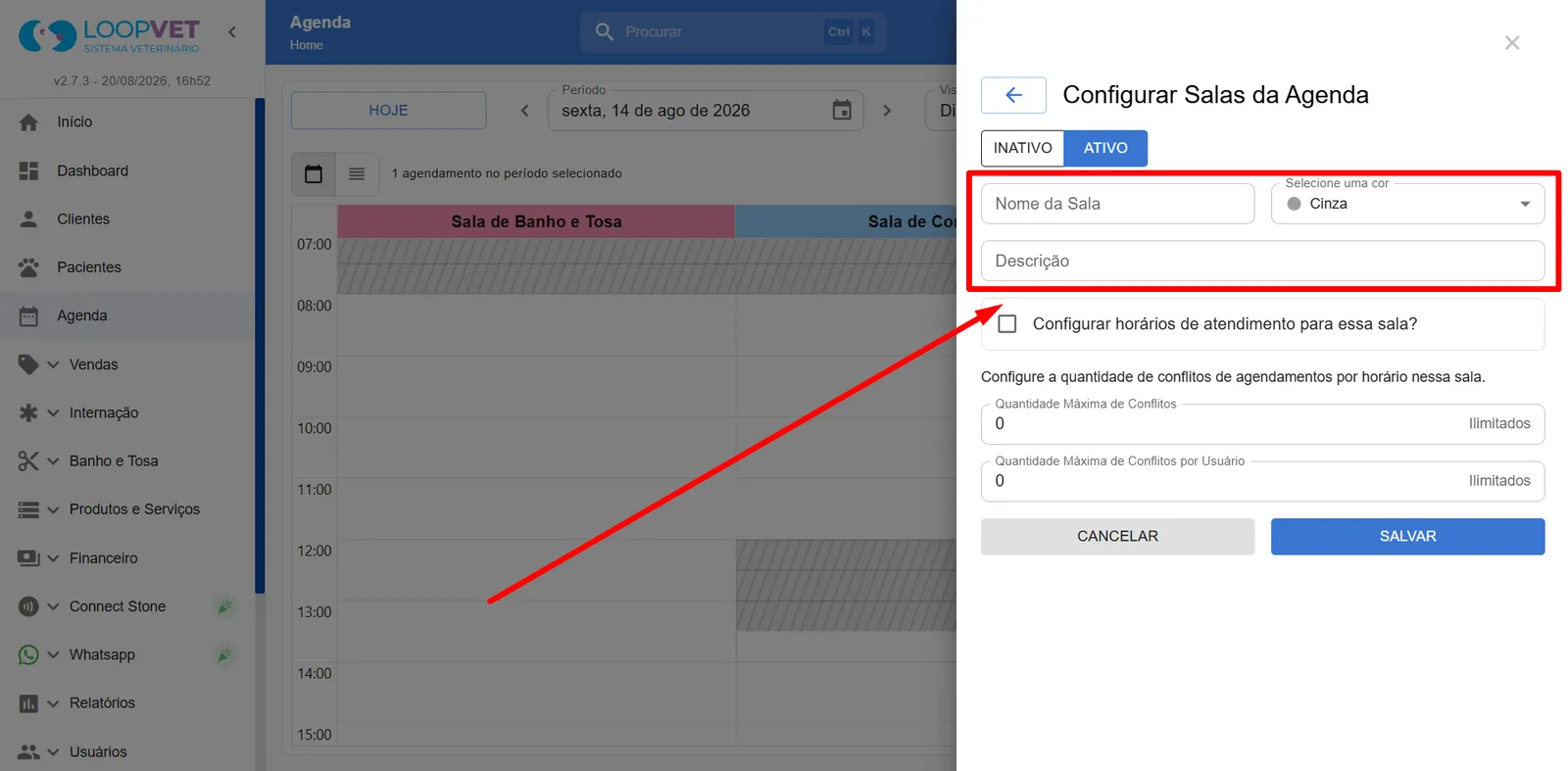Switch to list view icon

(x=357, y=173)
